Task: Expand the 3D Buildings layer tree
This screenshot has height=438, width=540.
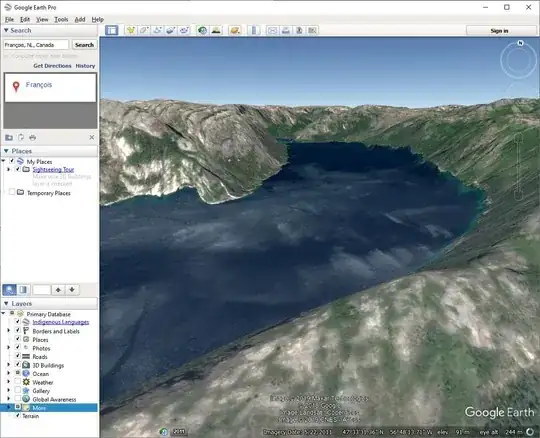Action: click(x=9, y=365)
